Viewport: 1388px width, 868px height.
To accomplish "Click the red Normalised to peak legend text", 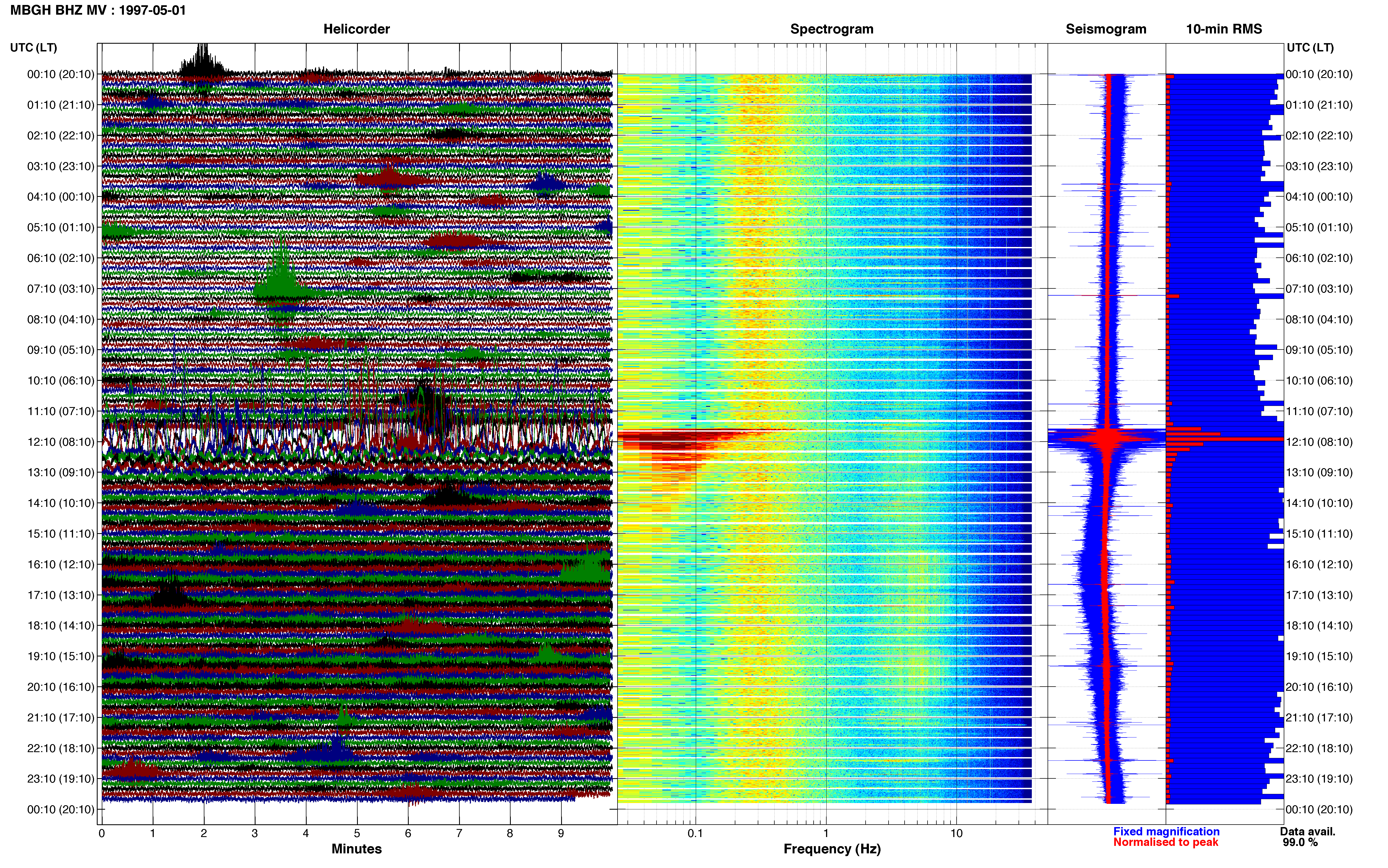I will pyautogui.click(x=1165, y=842).
